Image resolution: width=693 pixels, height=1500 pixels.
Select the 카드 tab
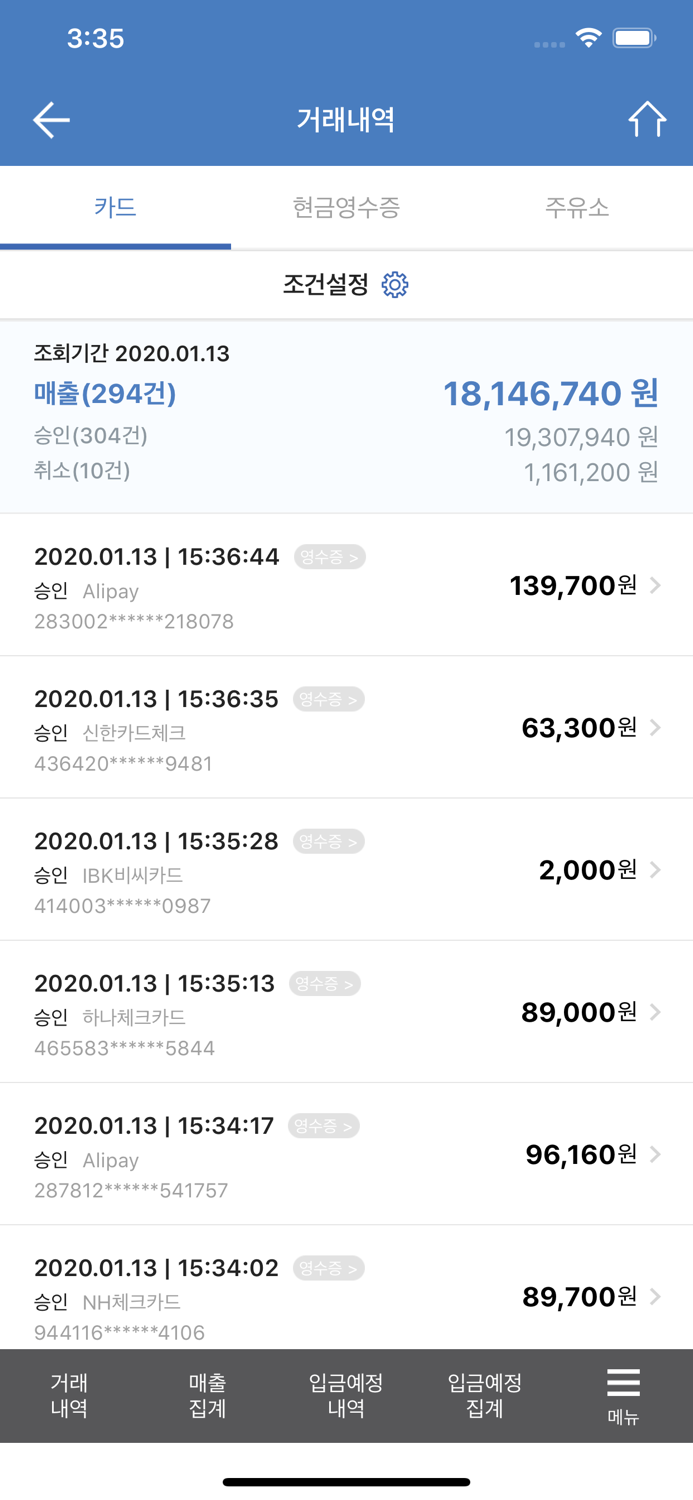tap(114, 208)
